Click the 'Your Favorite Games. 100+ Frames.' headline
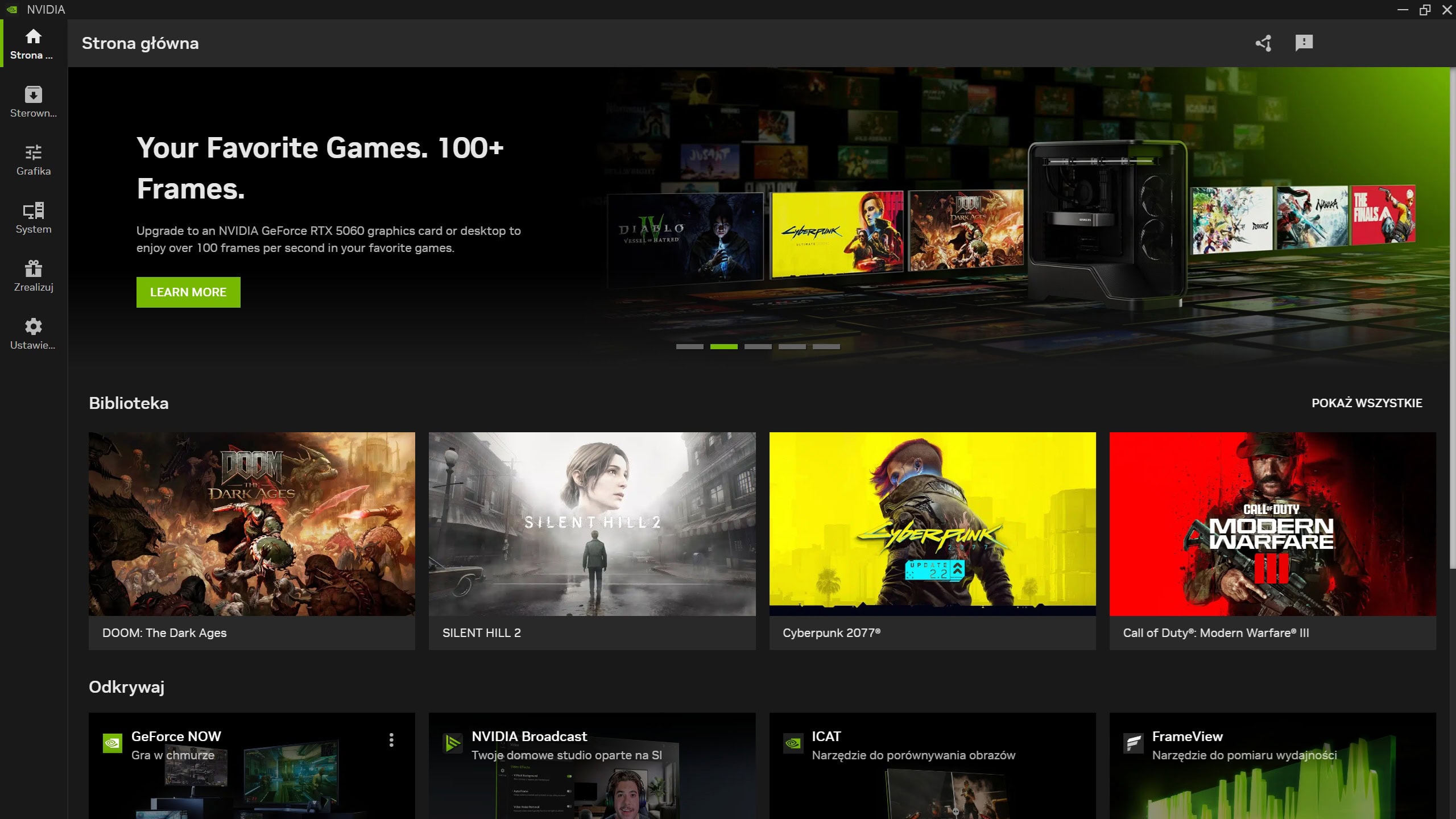This screenshot has width=1456, height=819. tap(320, 168)
